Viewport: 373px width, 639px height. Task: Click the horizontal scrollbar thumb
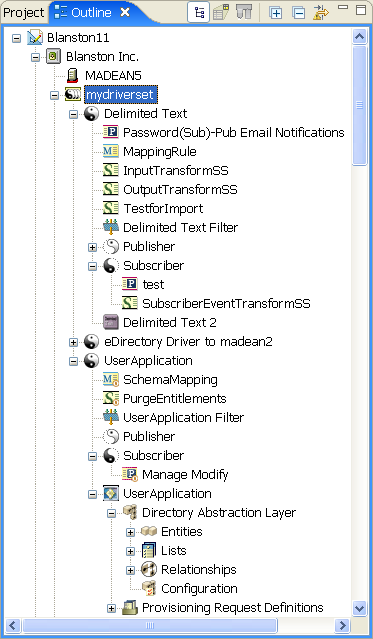[x=150, y=625]
